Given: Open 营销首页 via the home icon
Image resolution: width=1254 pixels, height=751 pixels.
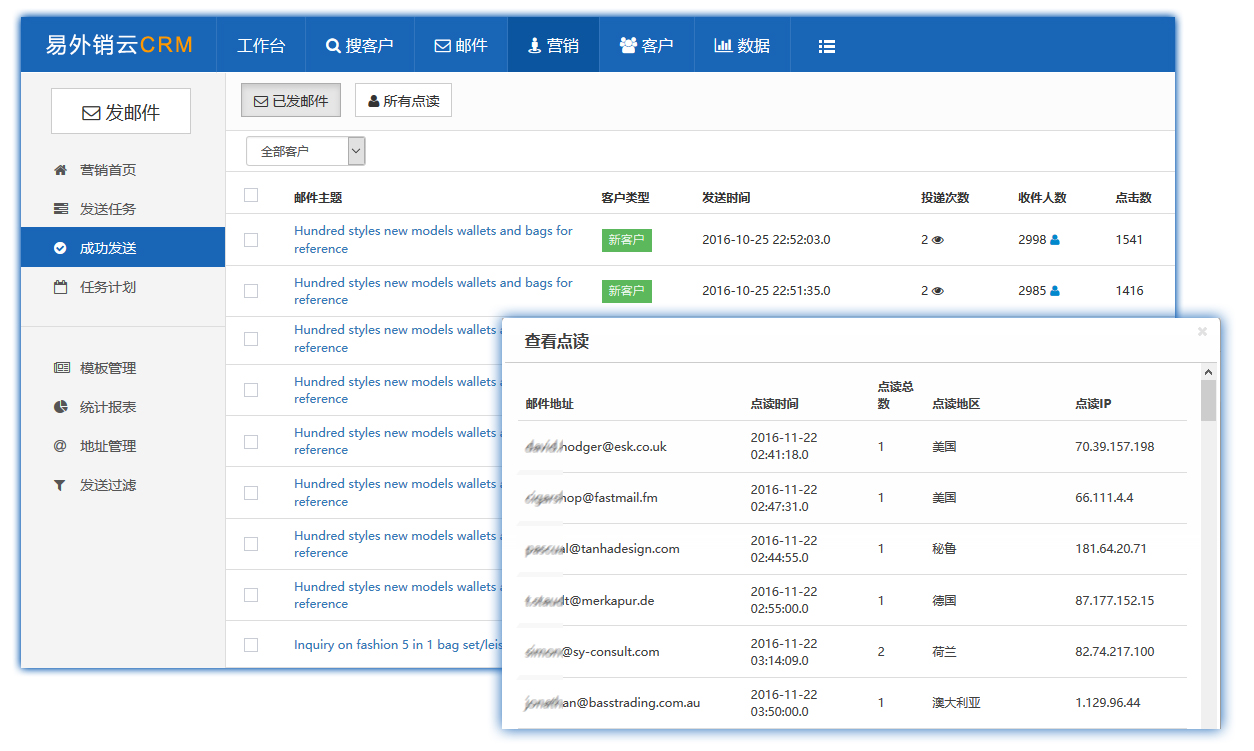Looking at the screenshot, I should (60, 170).
